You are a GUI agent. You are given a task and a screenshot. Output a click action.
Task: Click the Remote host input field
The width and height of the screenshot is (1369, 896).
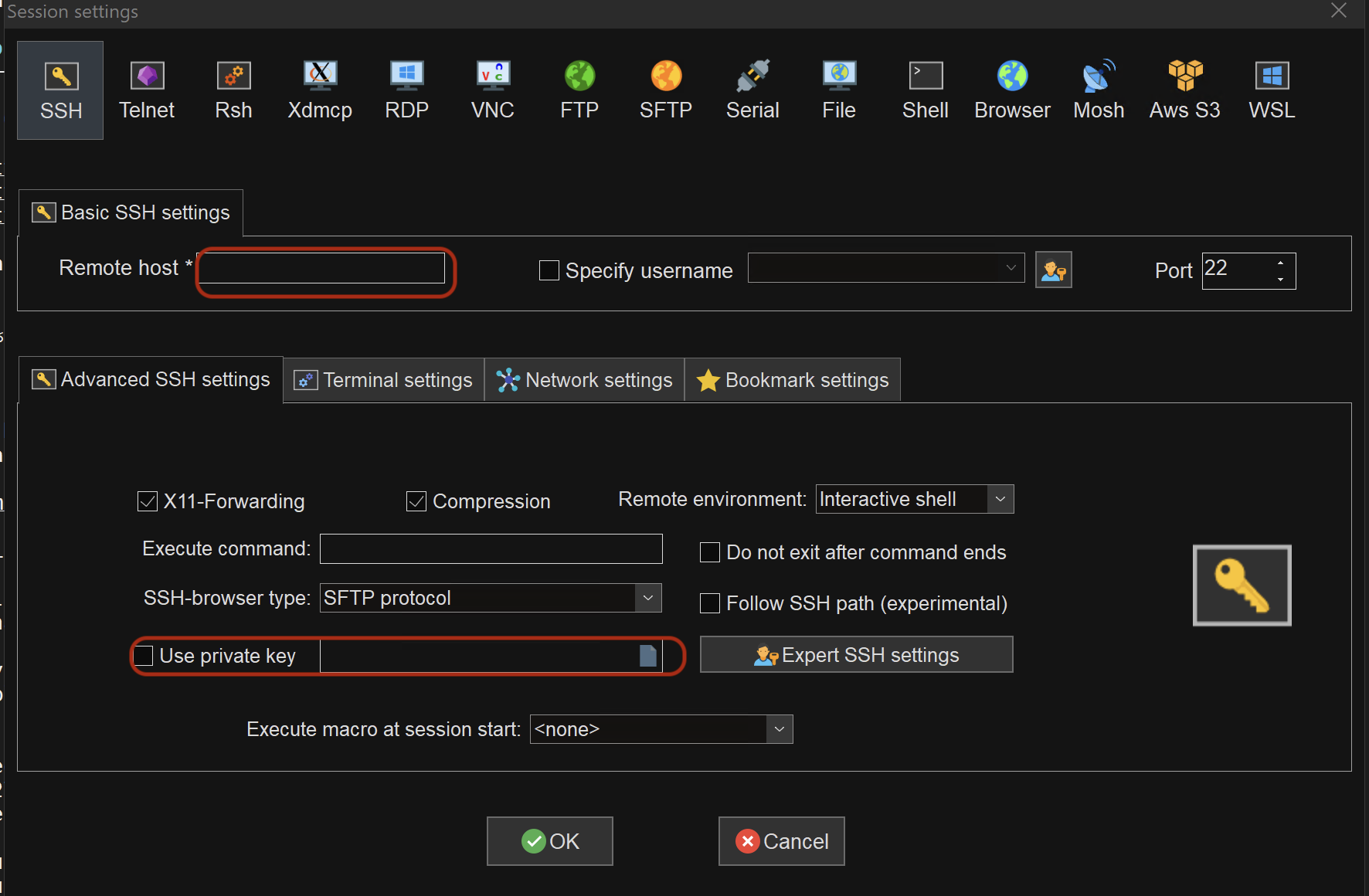pyautogui.click(x=322, y=268)
